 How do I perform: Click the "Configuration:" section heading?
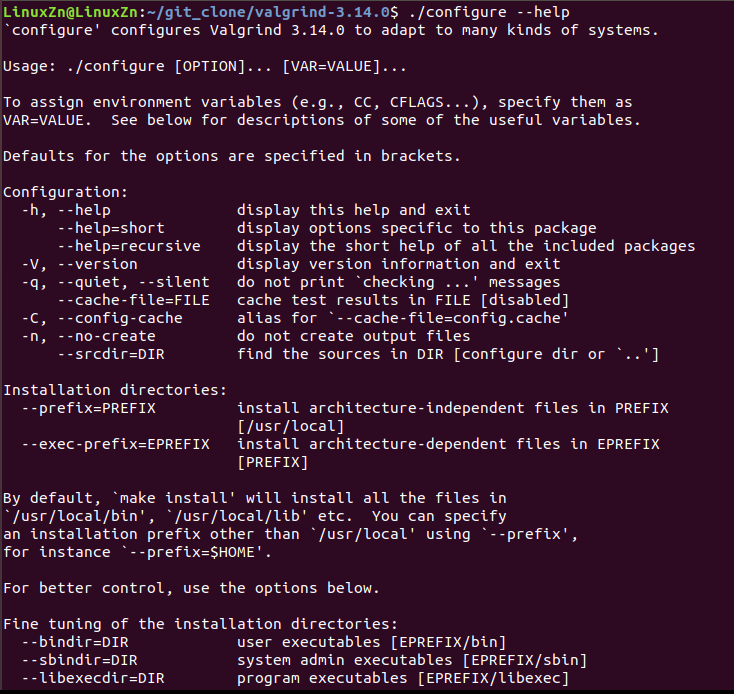click(x=65, y=192)
